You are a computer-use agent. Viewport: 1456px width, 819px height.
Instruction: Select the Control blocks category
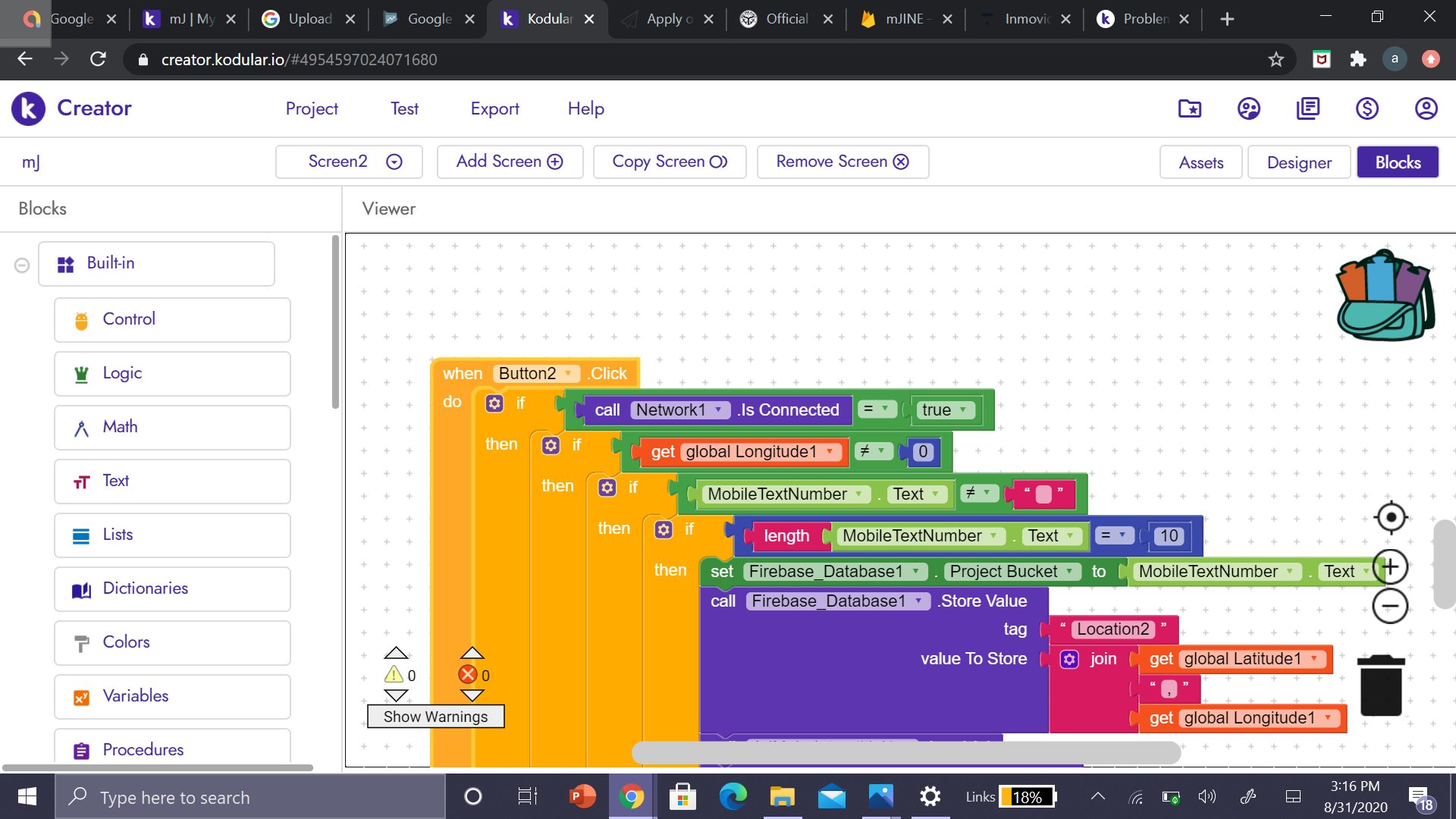coord(172,319)
